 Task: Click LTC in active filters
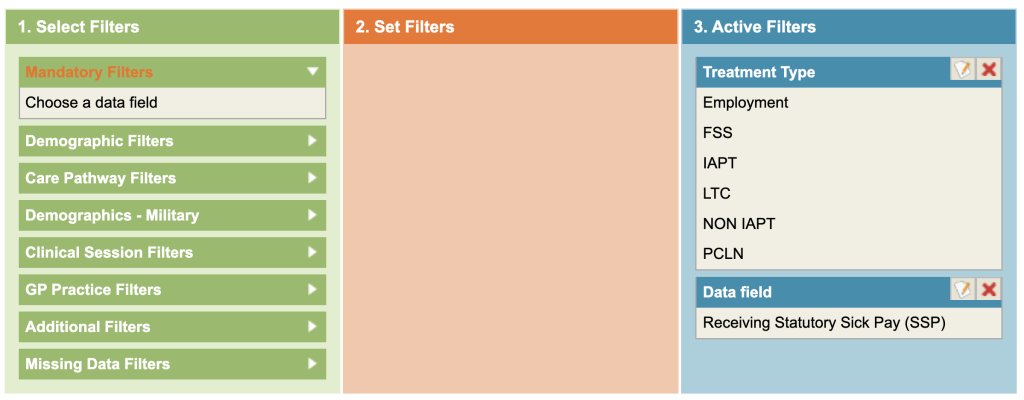click(718, 193)
